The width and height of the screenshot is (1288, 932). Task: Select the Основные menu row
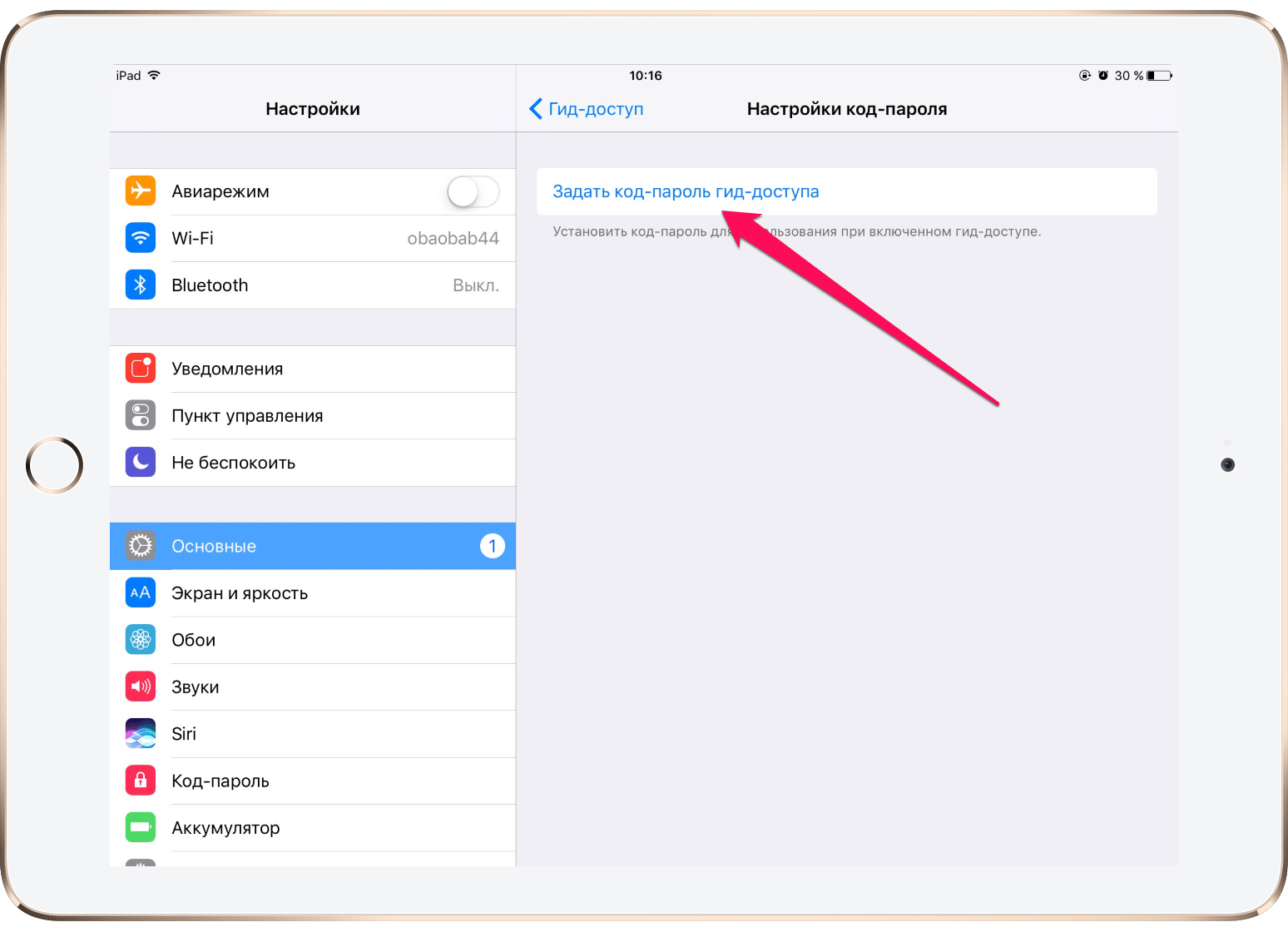click(x=313, y=546)
